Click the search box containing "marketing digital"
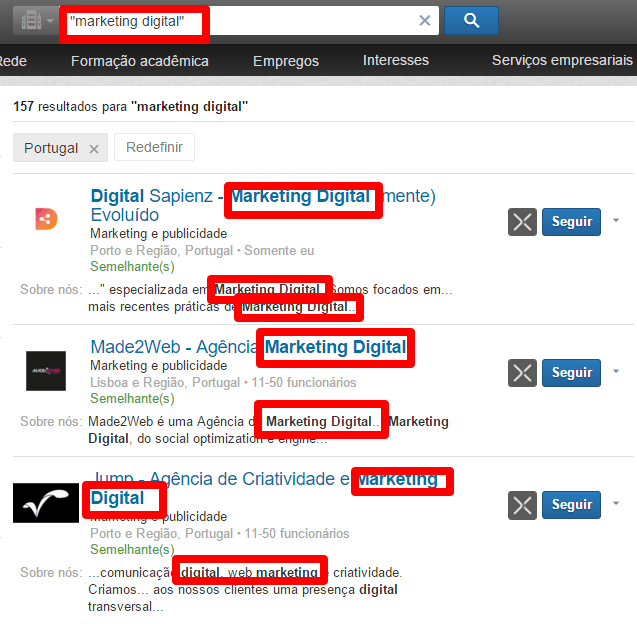 point(249,20)
